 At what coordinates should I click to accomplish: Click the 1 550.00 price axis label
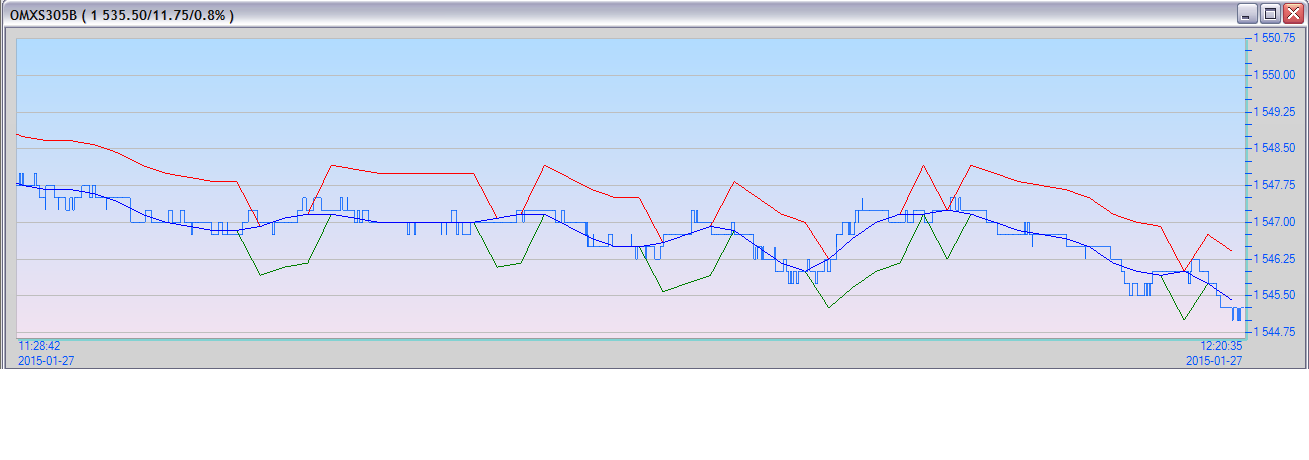click(x=1274, y=75)
